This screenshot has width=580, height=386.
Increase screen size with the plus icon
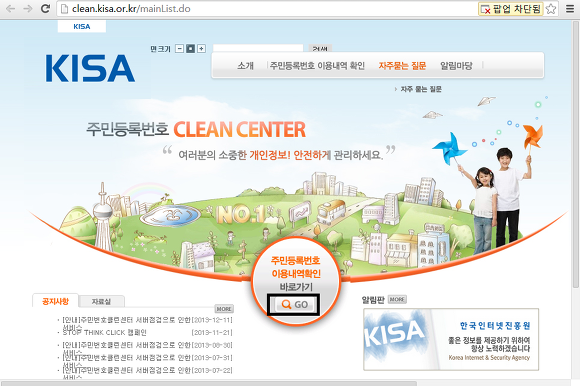(201, 48)
